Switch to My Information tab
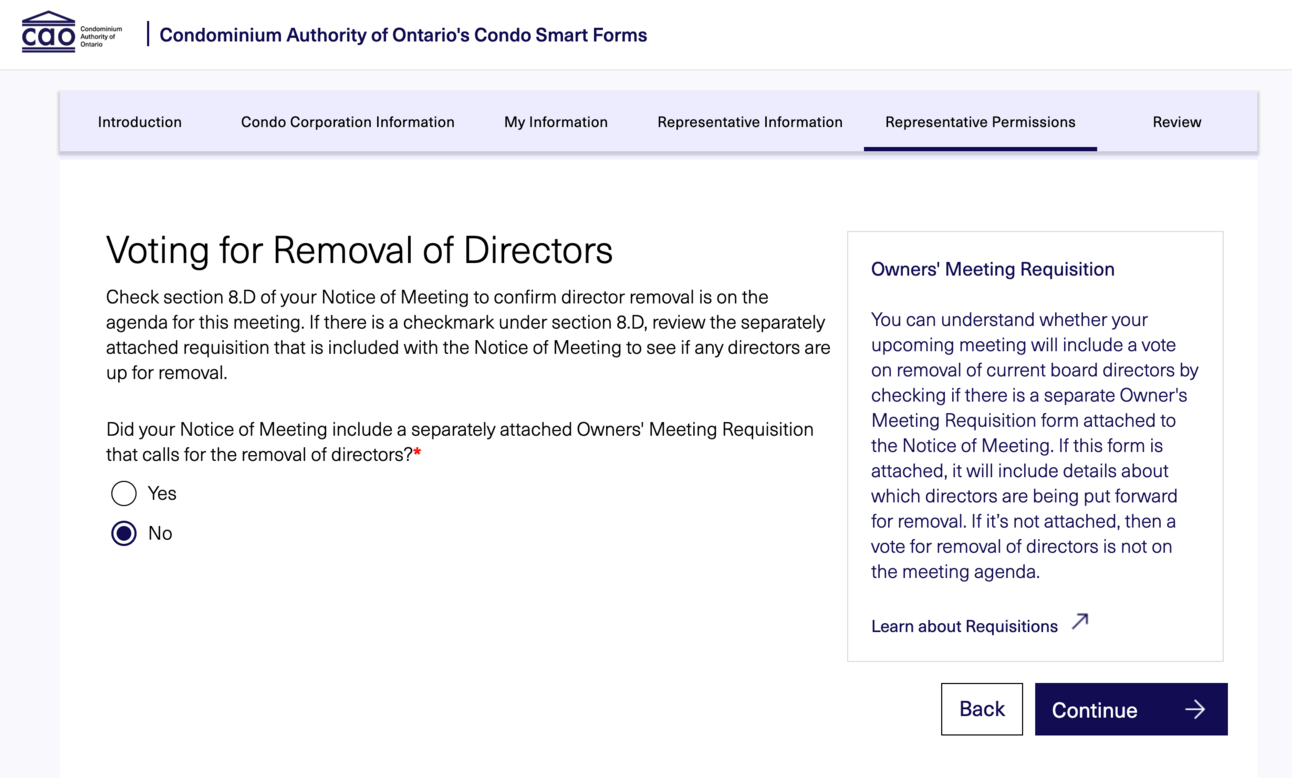The width and height of the screenshot is (1292, 778). click(x=556, y=122)
